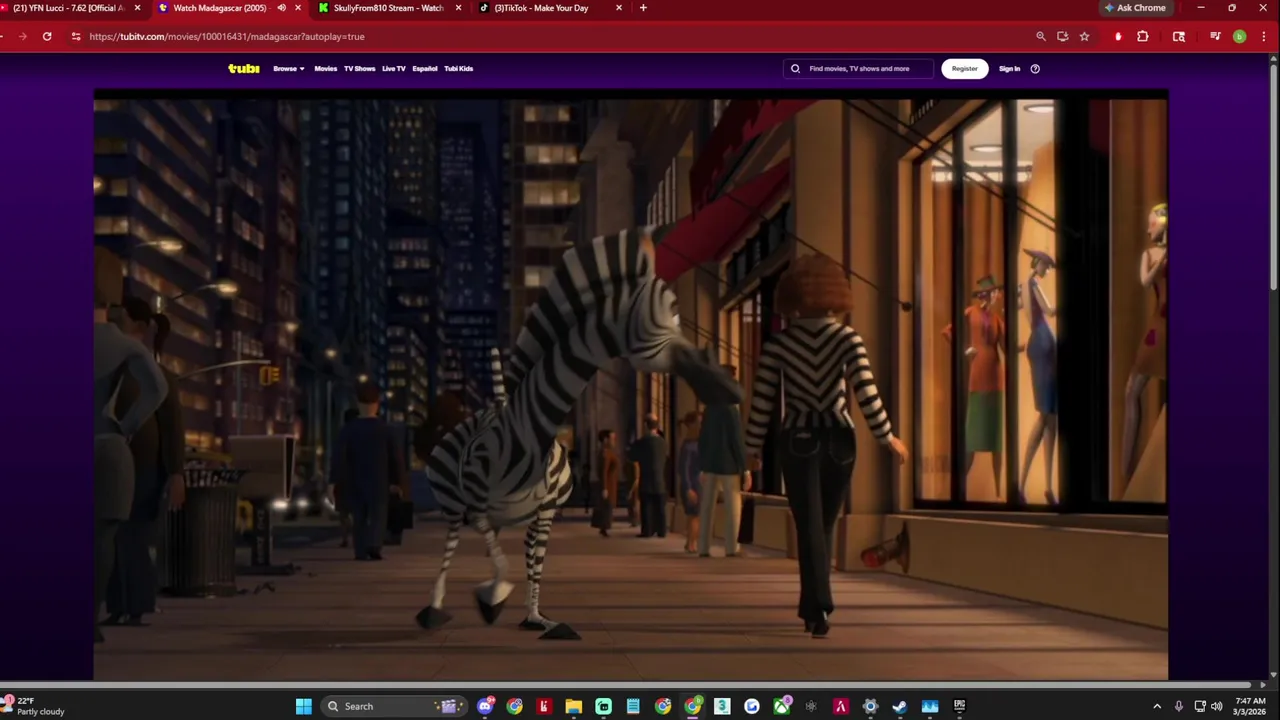
Task: Open the Windows Start menu
Action: coord(304,706)
